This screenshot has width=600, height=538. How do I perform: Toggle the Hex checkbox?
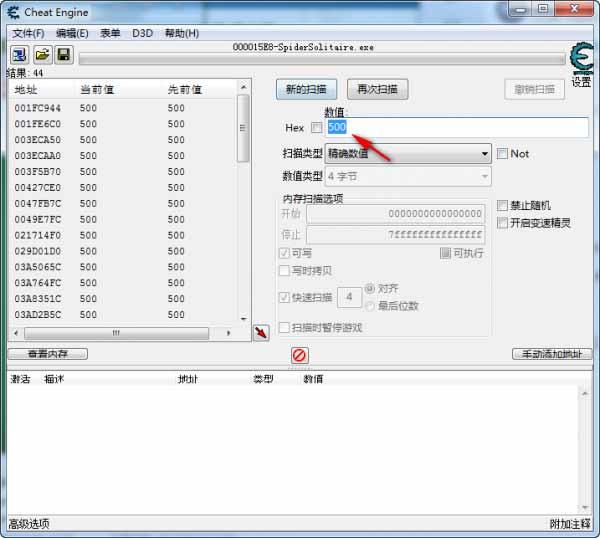(x=317, y=128)
